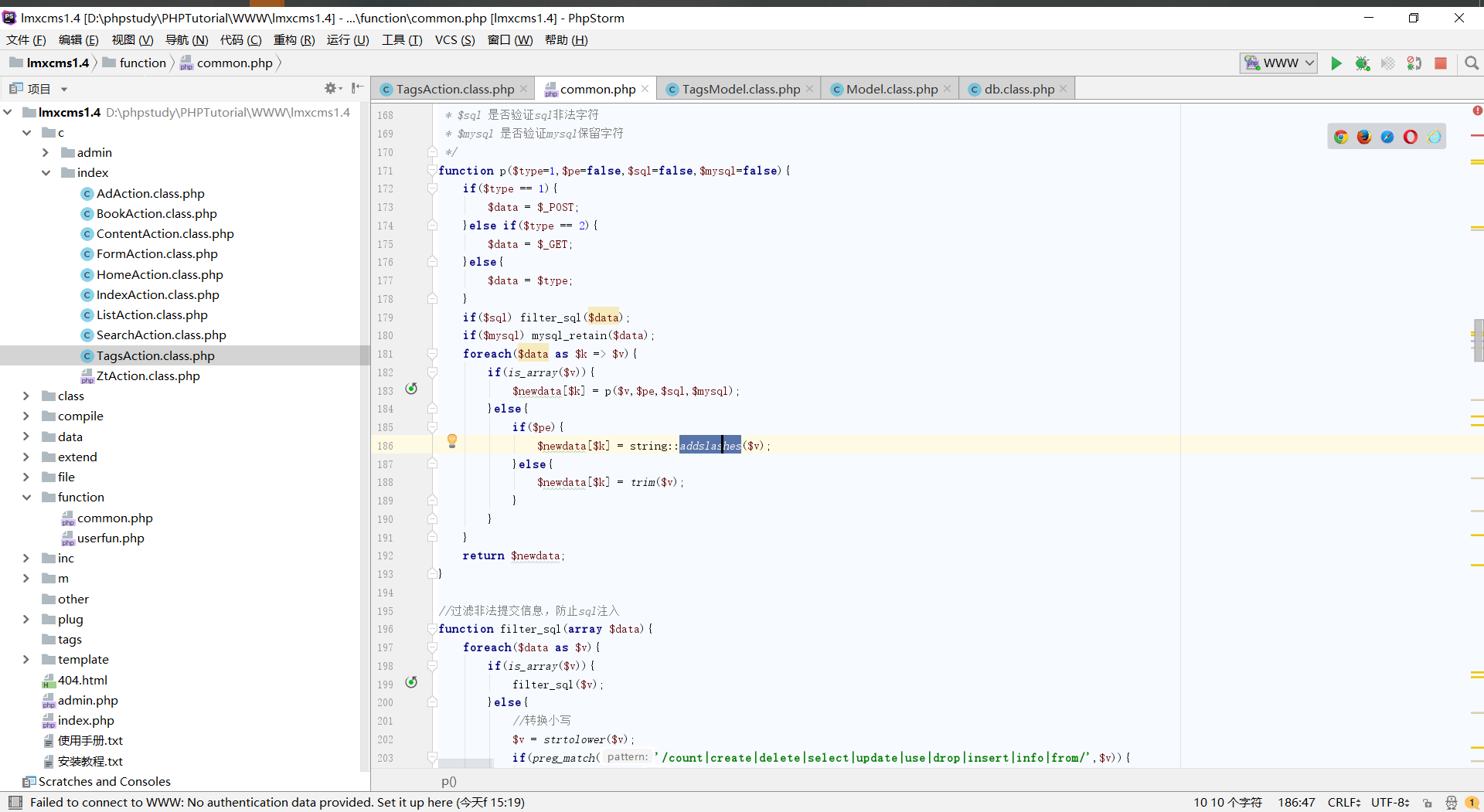Open the 文件 (F) menu
This screenshot has width=1484, height=812.
point(26,40)
